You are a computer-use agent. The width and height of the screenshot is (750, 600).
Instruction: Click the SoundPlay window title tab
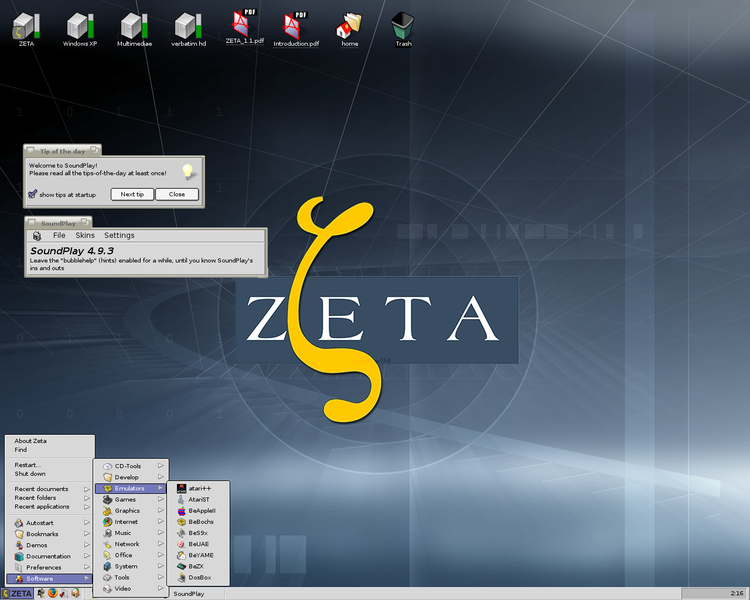58,223
